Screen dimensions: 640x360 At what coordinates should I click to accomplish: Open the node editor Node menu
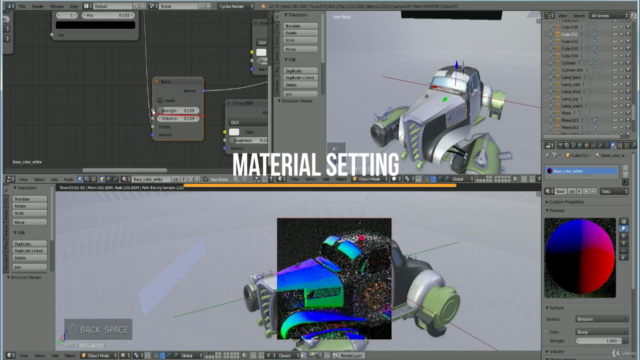click(x=68, y=179)
